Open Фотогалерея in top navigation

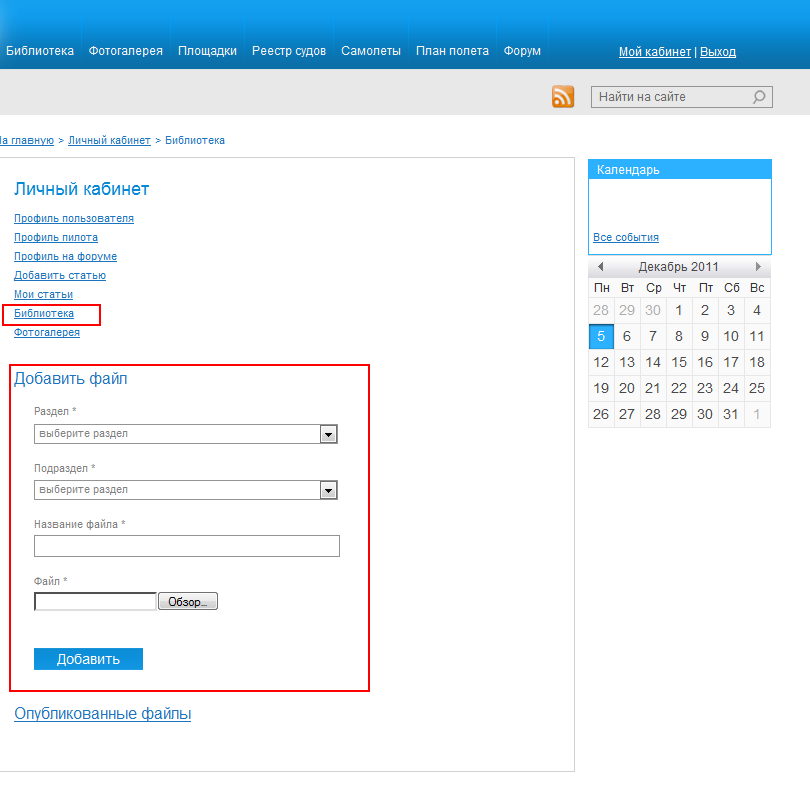point(125,51)
